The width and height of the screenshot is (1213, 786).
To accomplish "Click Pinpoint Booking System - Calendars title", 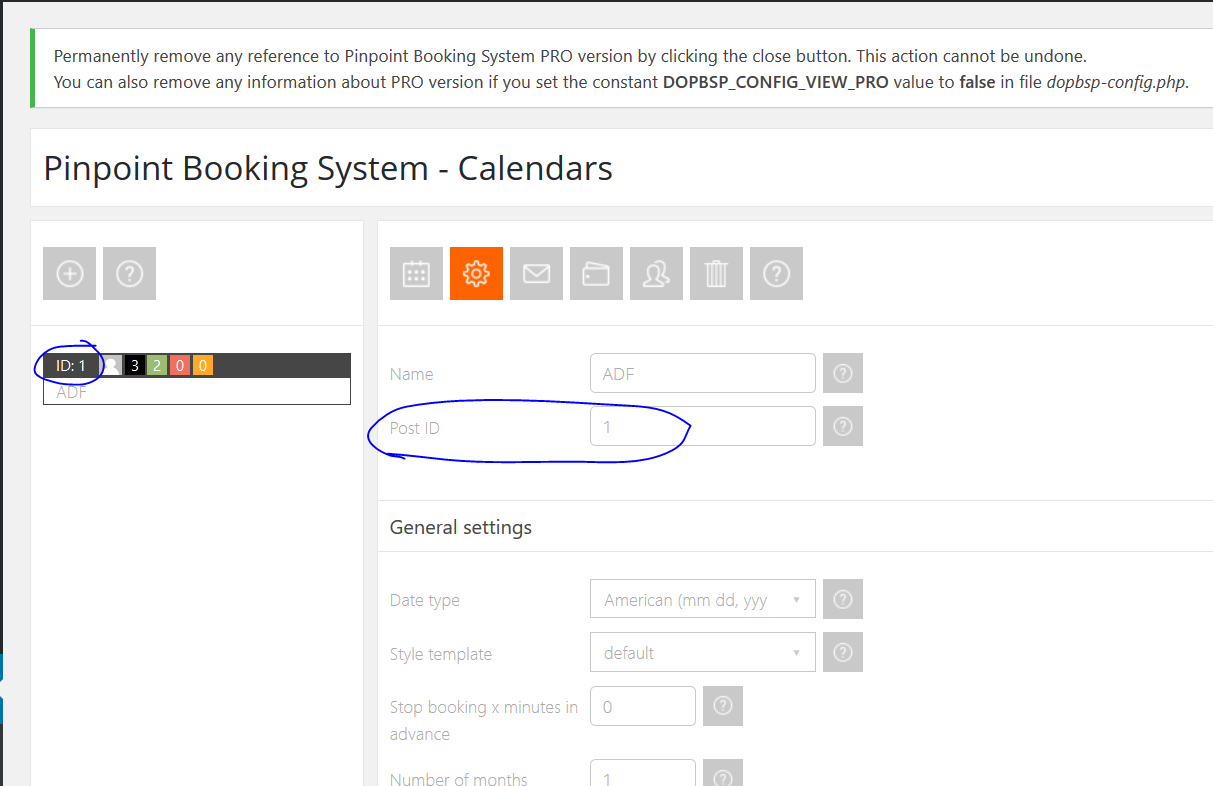I will click(x=328, y=168).
